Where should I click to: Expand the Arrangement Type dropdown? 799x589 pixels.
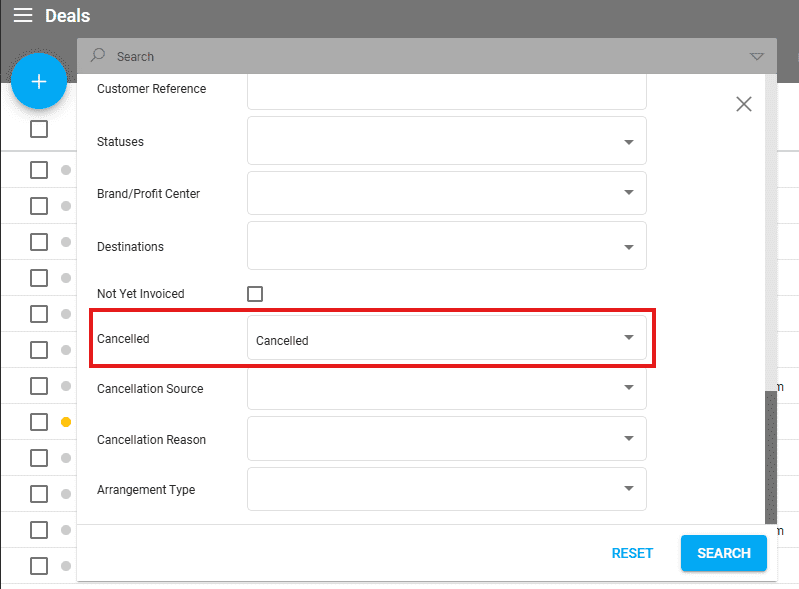(x=628, y=488)
